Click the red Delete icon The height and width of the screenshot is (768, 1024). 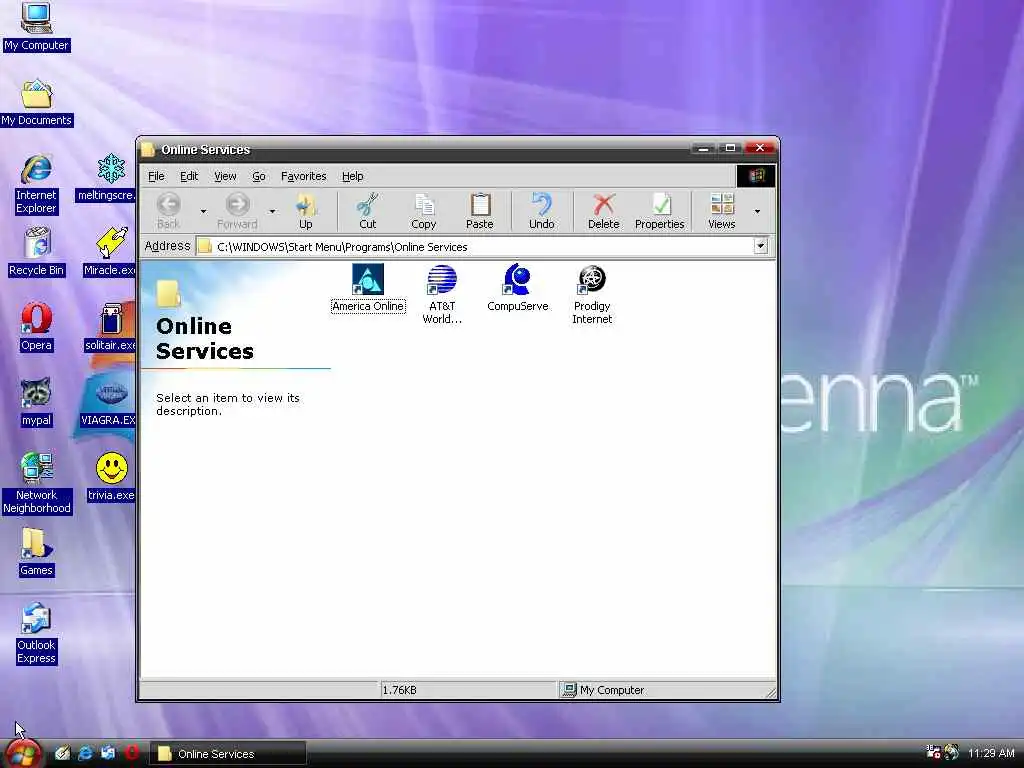[x=603, y=204]
